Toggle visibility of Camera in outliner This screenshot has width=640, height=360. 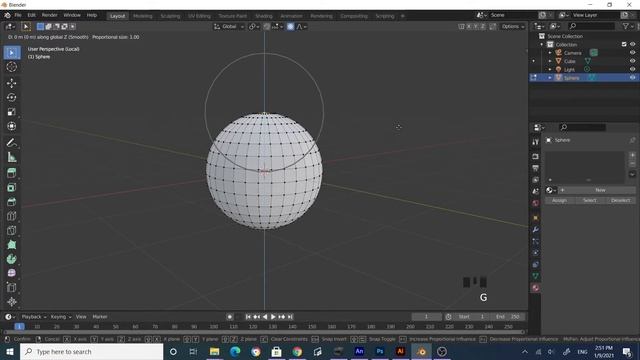point(632,53)
